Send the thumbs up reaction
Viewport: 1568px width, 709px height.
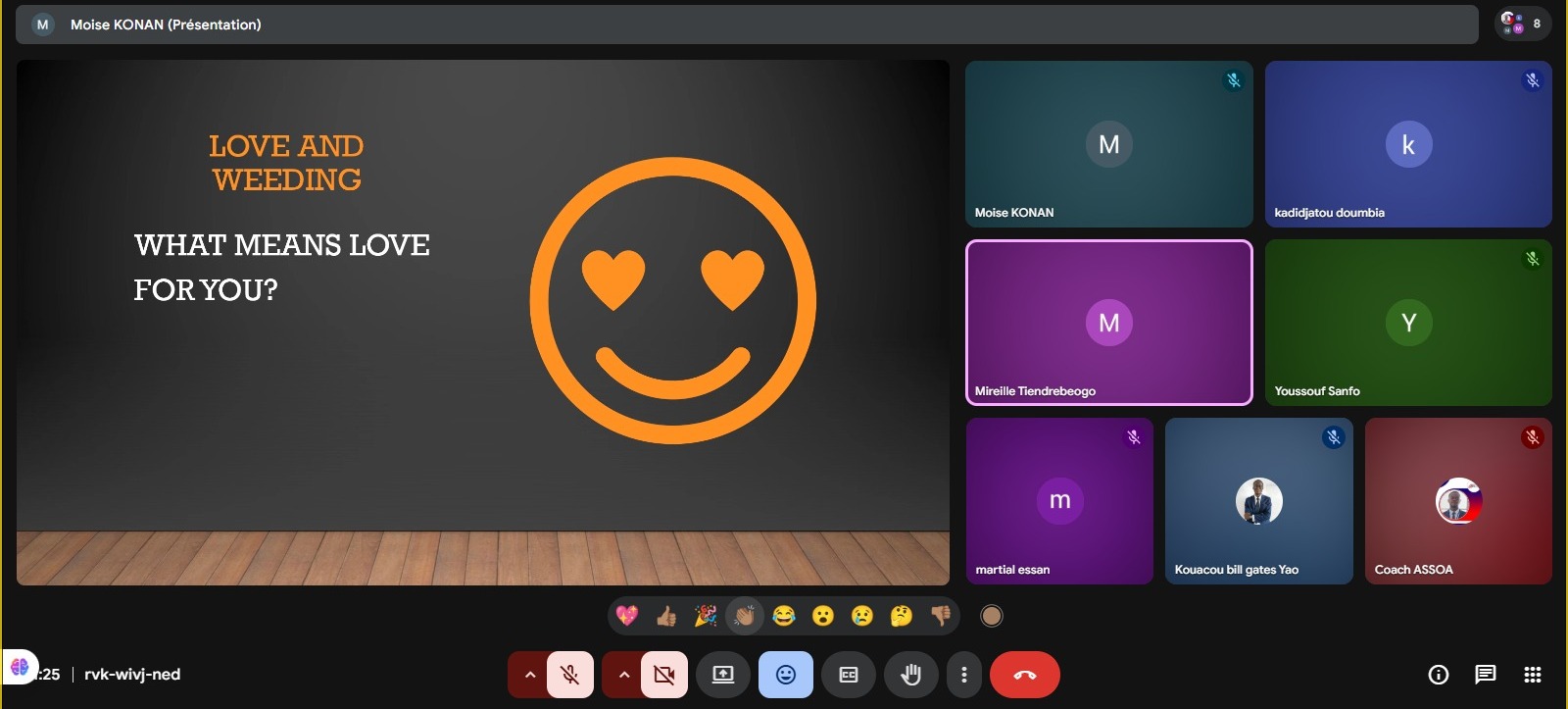pos(666,616)
